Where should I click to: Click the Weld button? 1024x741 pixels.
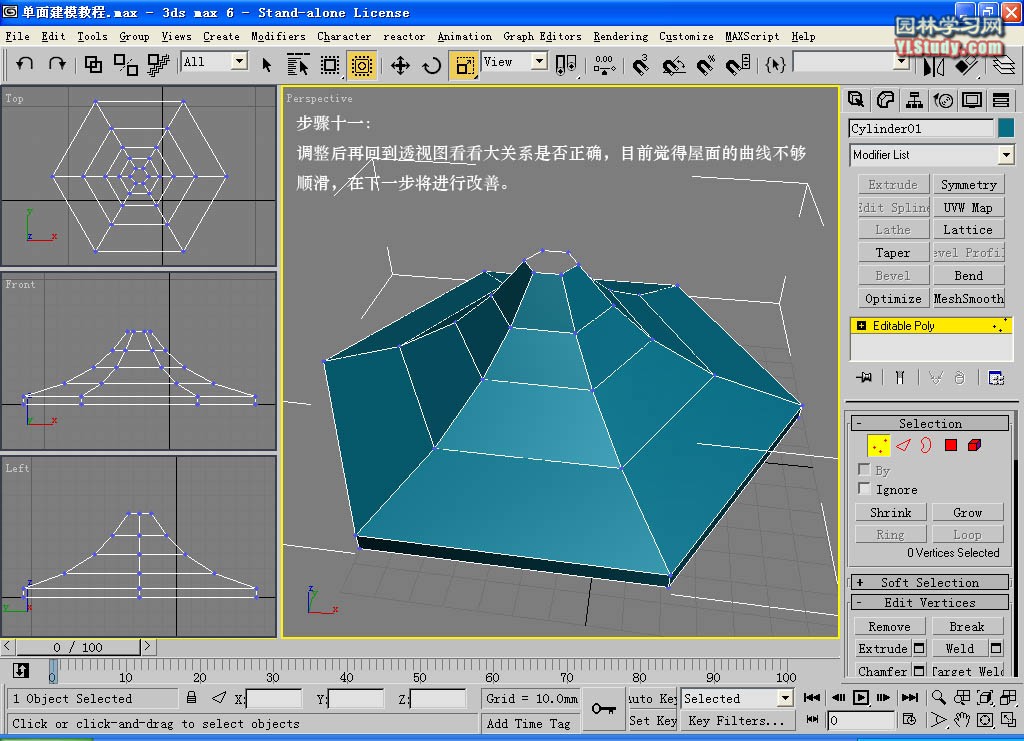(x=959, y=648)
